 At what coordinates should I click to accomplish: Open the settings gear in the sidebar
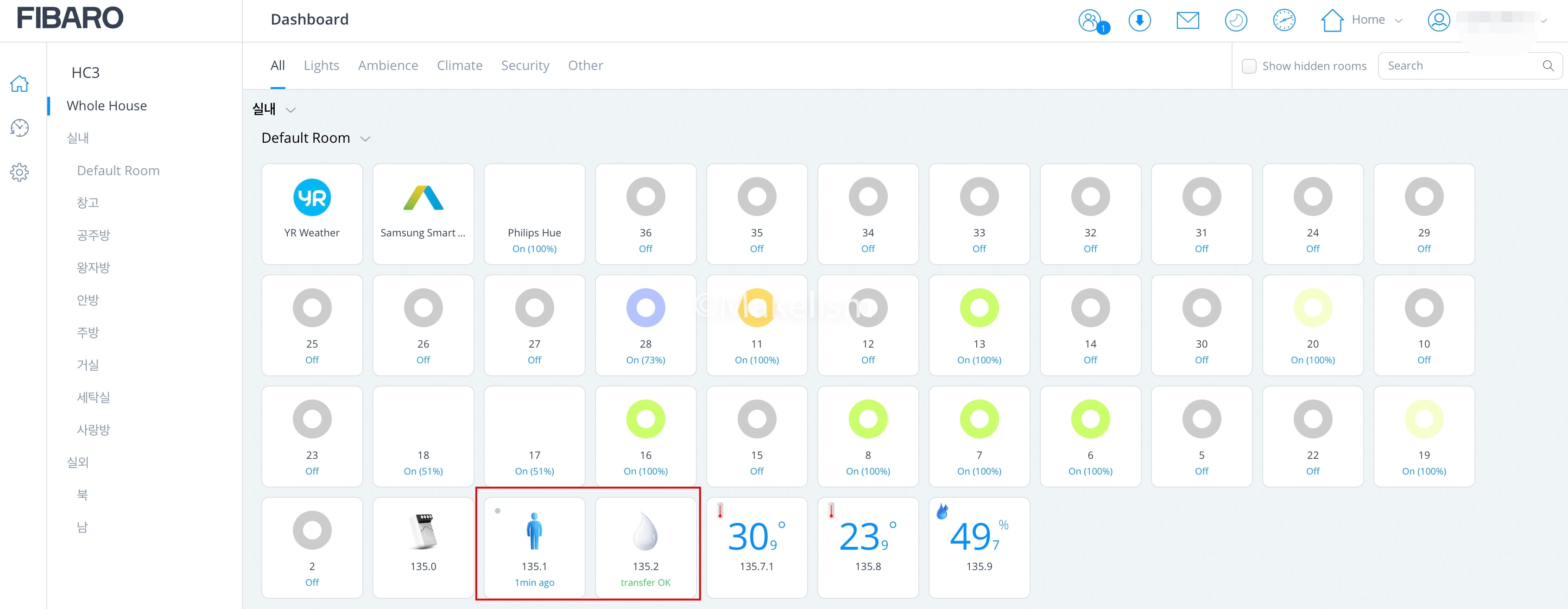pyautogui.click(x=19, y=172)
